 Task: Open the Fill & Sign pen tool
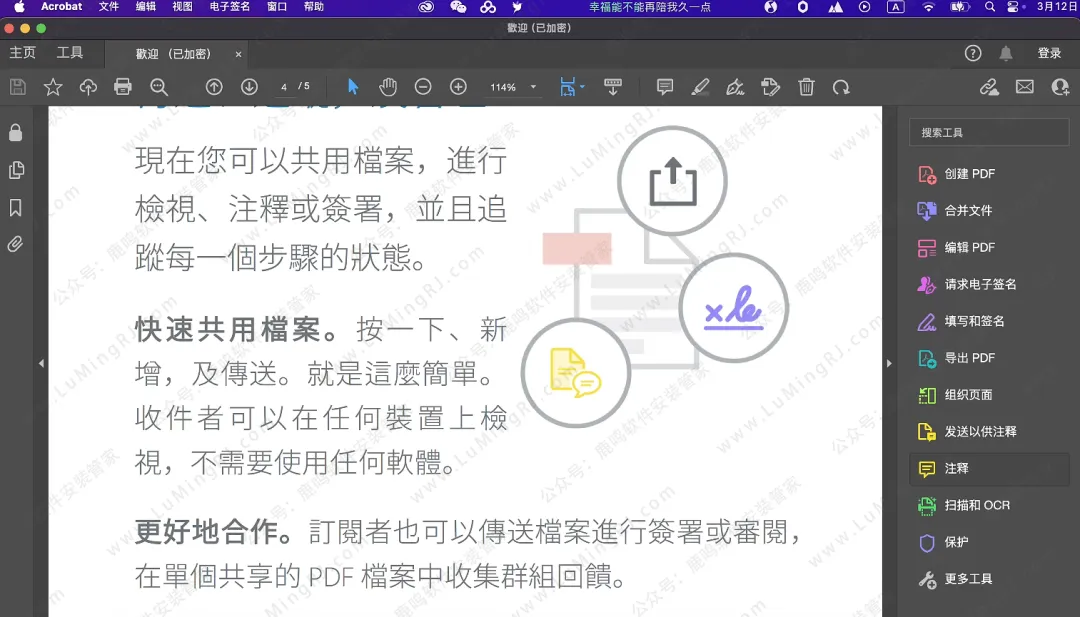pos(735,87)
